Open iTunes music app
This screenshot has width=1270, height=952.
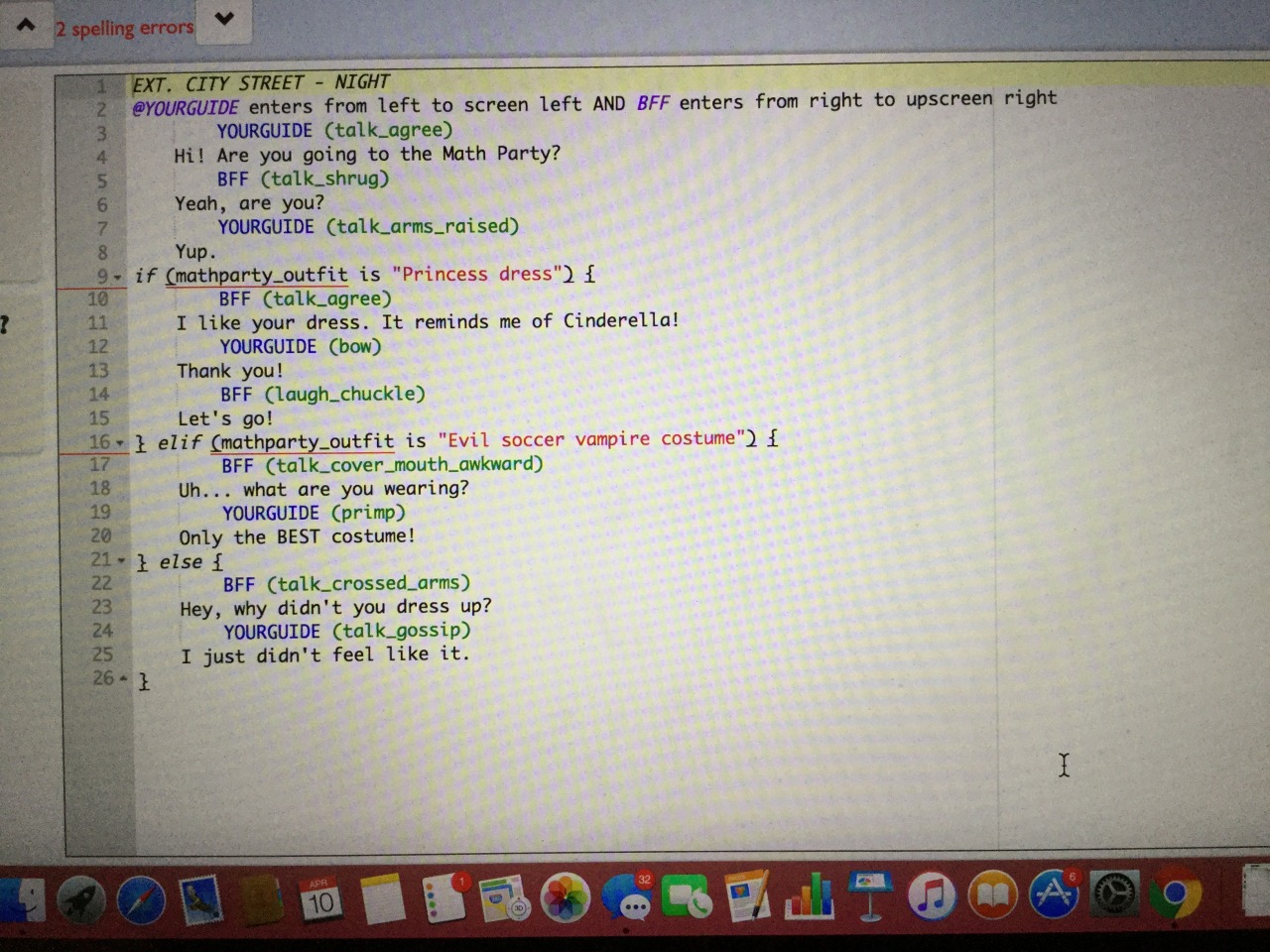coord(931,896)
